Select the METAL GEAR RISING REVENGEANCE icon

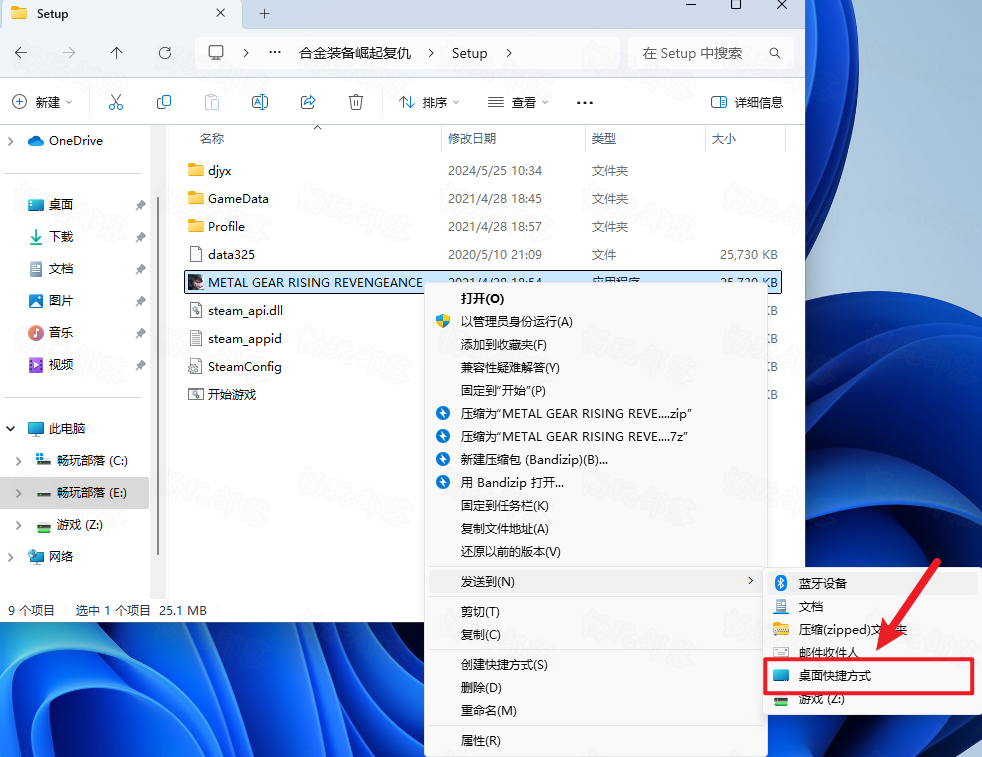tap(196, 282)
